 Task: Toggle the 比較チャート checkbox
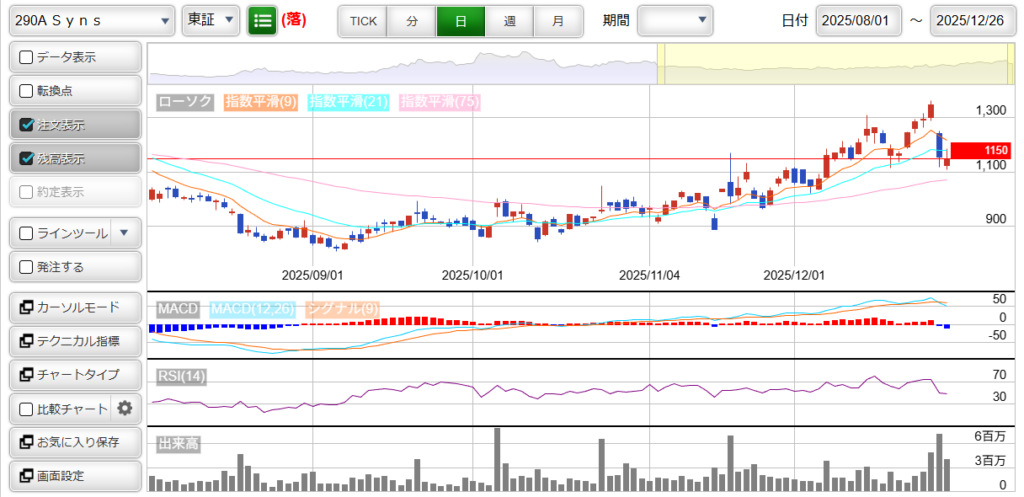[27, 409]
